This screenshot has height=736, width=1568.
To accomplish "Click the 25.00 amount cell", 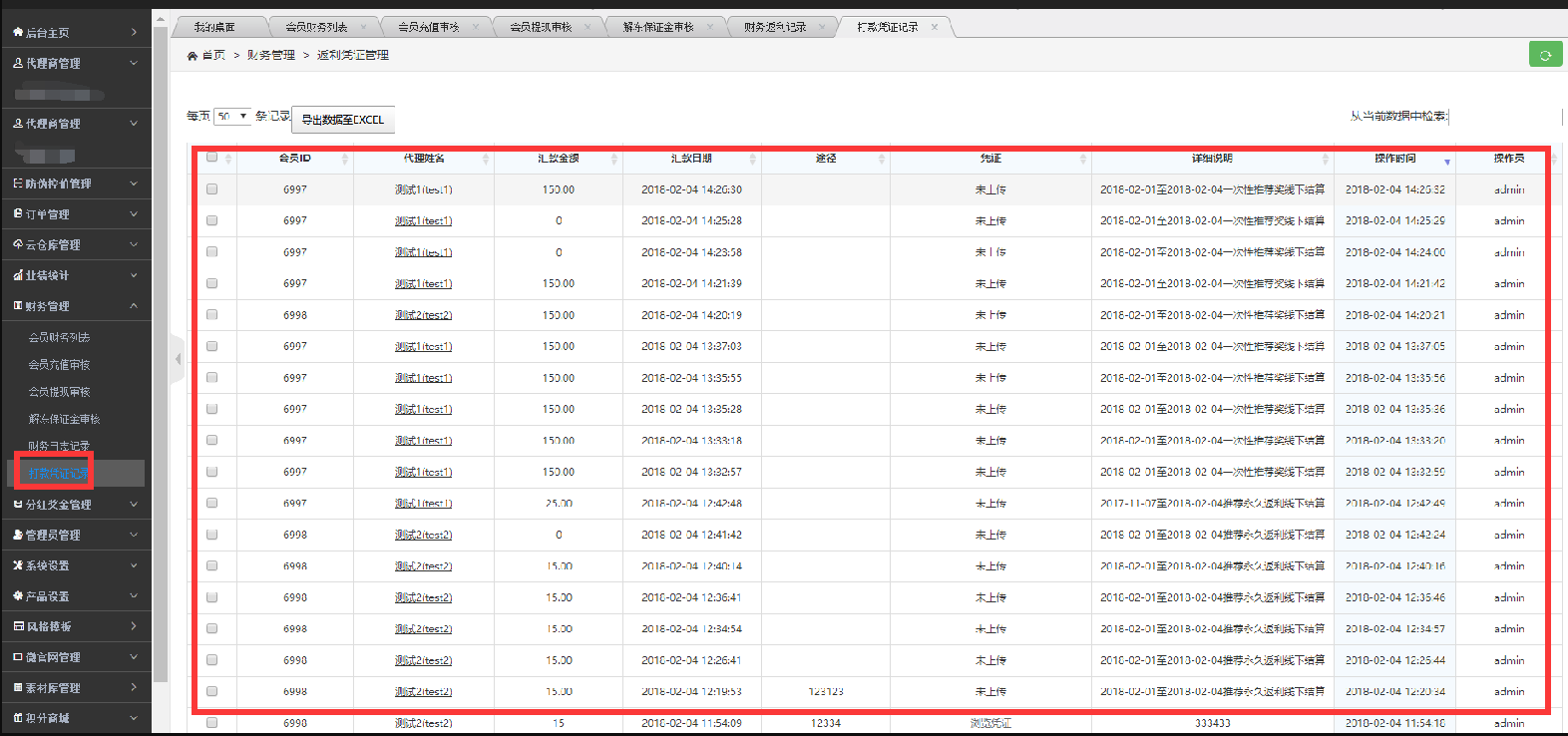I will click(x=559, y=503).
